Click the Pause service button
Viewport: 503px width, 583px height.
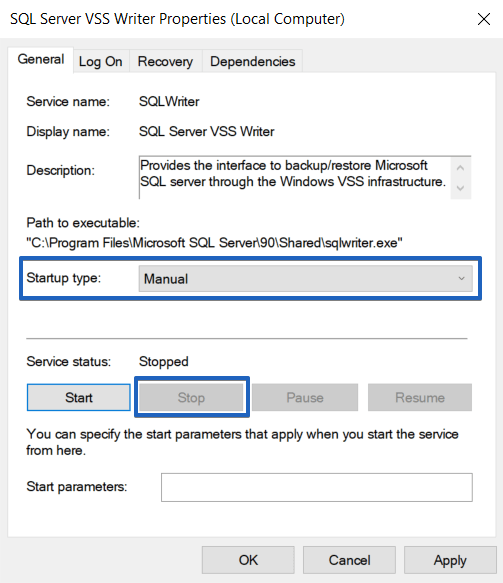tap(305, 397)
